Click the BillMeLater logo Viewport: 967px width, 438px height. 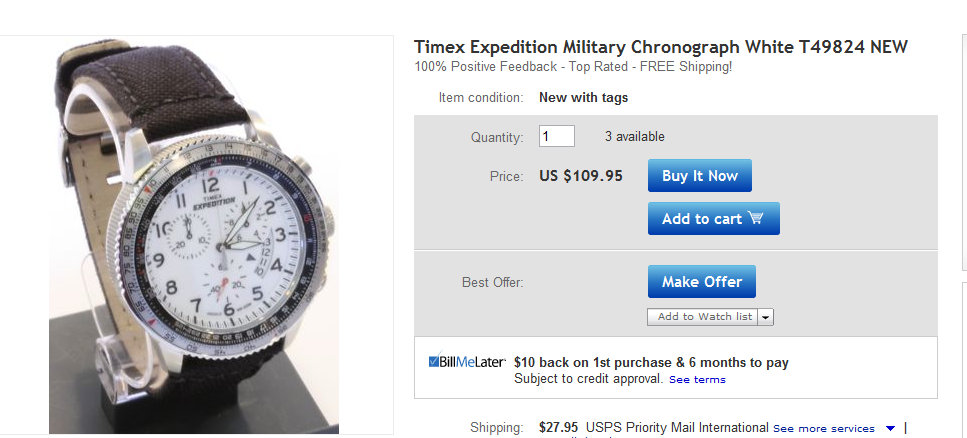tap(466, 362)
